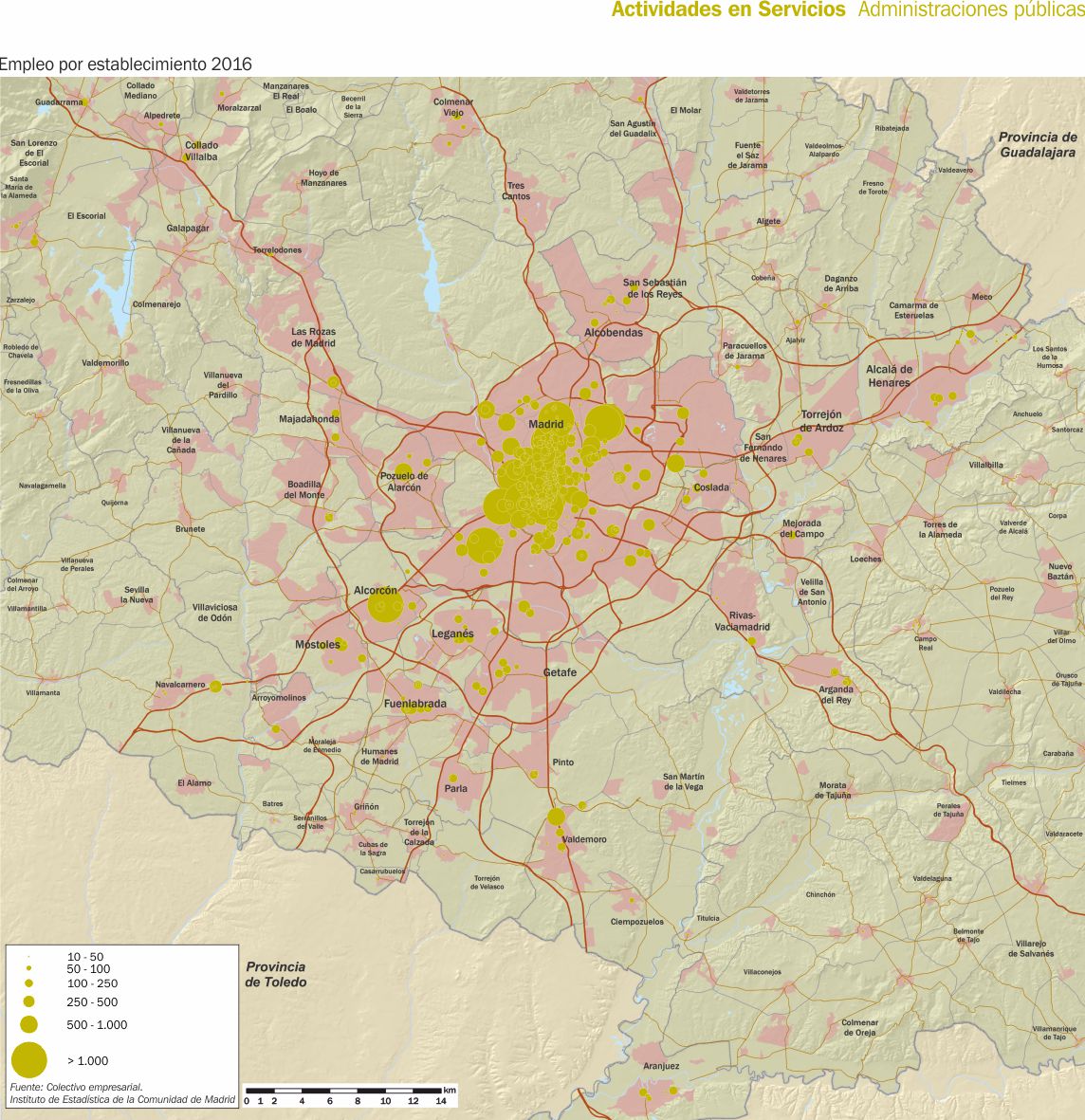Image resolution: width=1085 pixels, height=1120 pixels.
Task: Click the yellow bubble next to Navalcarnero
Action: point(215,686)
